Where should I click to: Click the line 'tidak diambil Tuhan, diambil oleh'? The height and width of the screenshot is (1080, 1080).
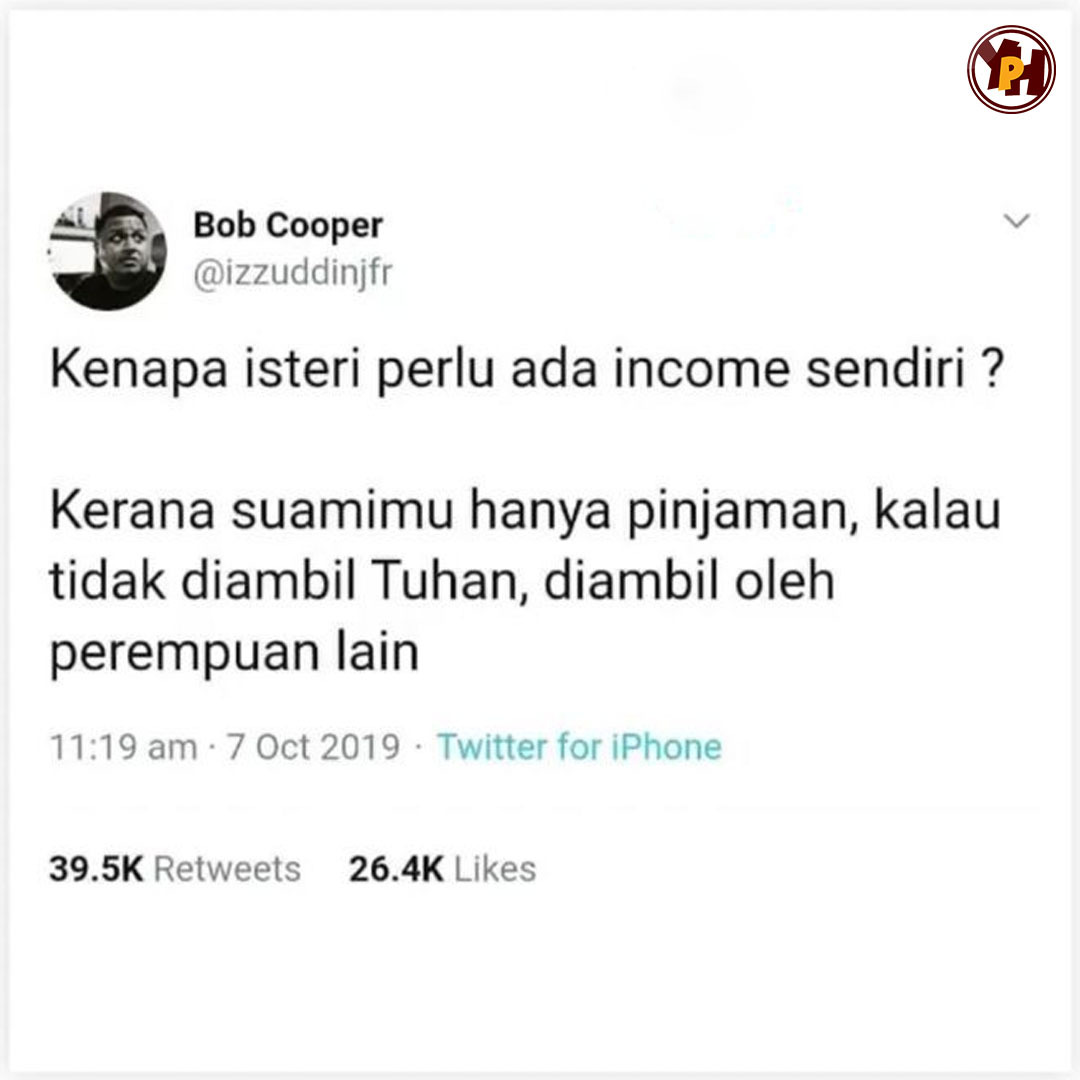pyautogui.click(x=442, y=581)
